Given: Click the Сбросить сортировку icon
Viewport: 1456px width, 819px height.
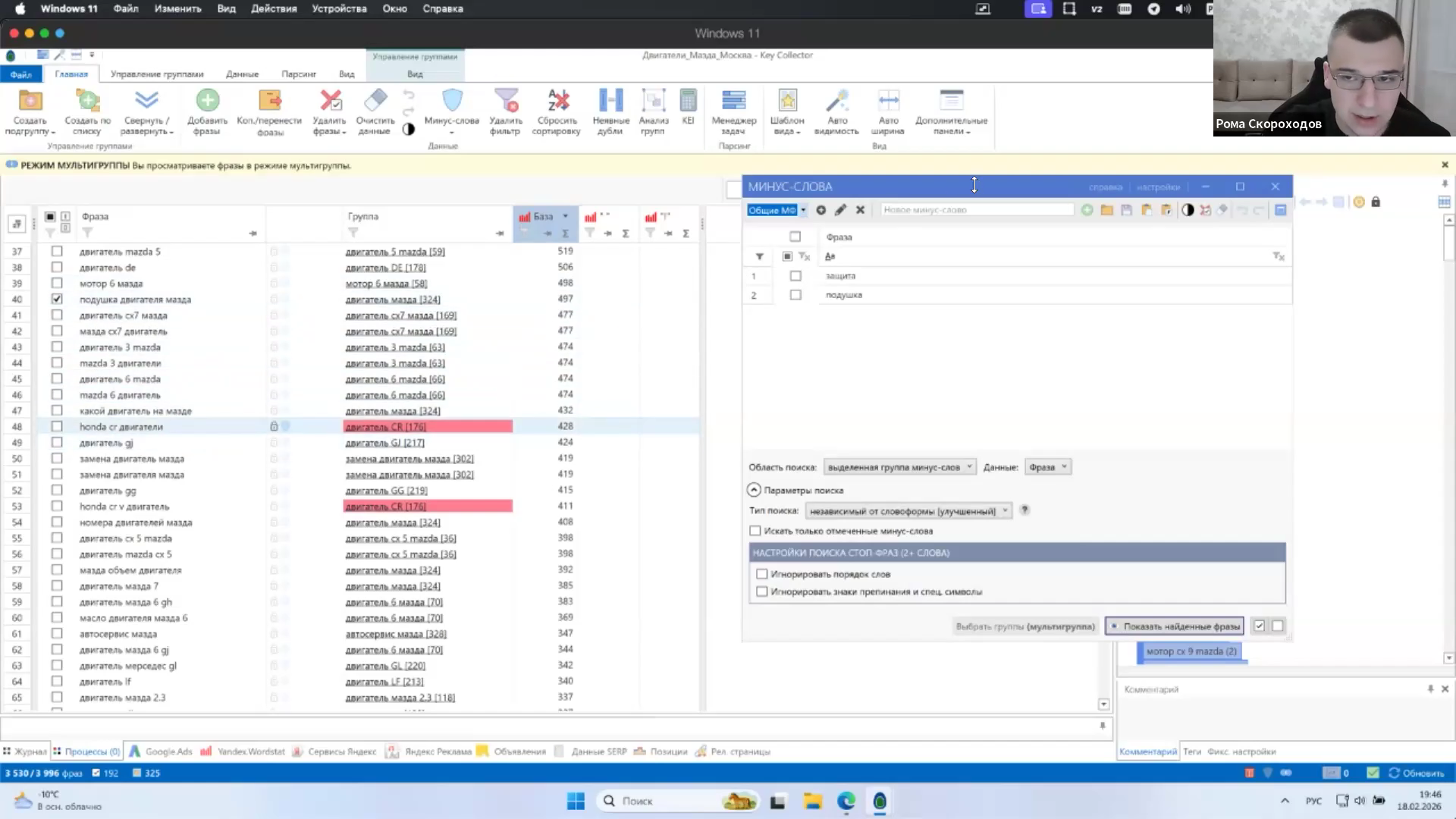Looking at the screenshot, I should pos(557,101).
